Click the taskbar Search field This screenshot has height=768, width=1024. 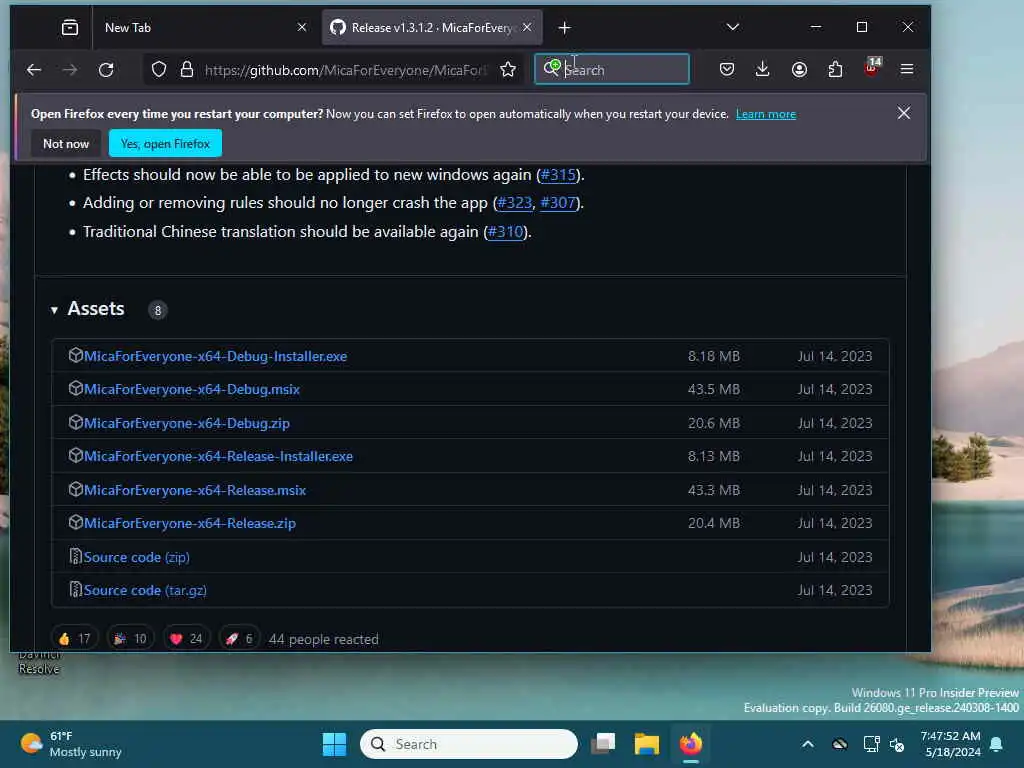[469, 744]
